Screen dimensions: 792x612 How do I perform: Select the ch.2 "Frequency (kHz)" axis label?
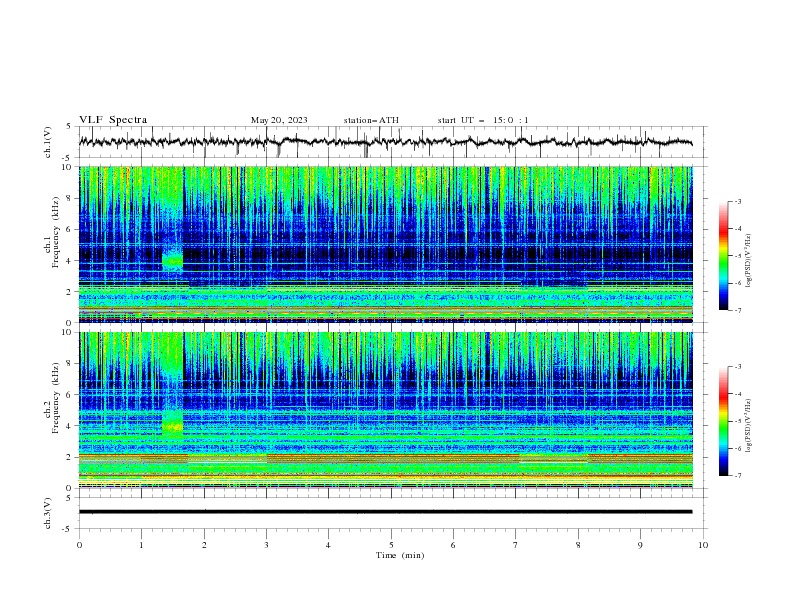coord(56,398)
